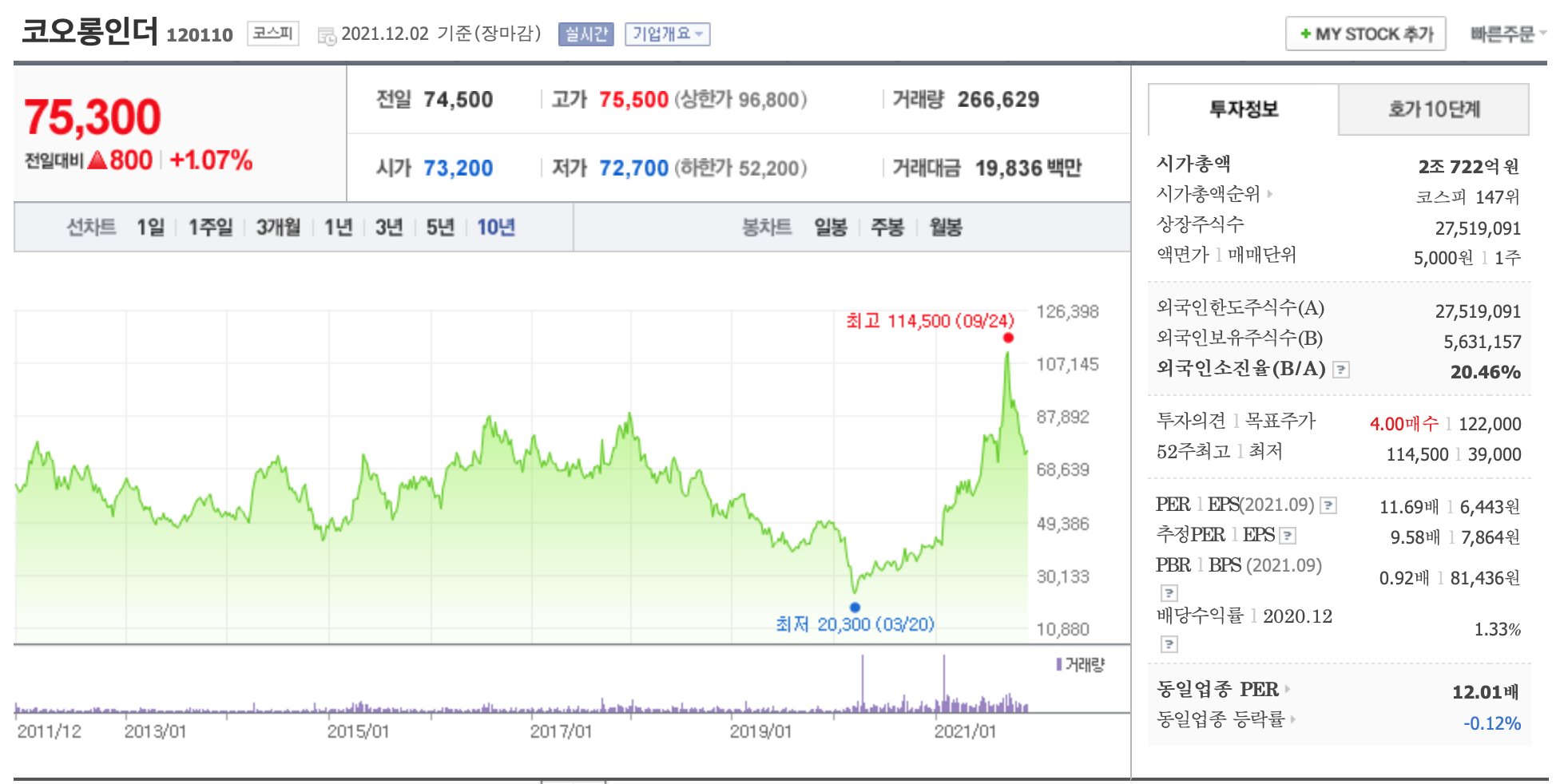
Task: Click the 최고 114,500 red marker on chart
Action: click(1008, 338)
